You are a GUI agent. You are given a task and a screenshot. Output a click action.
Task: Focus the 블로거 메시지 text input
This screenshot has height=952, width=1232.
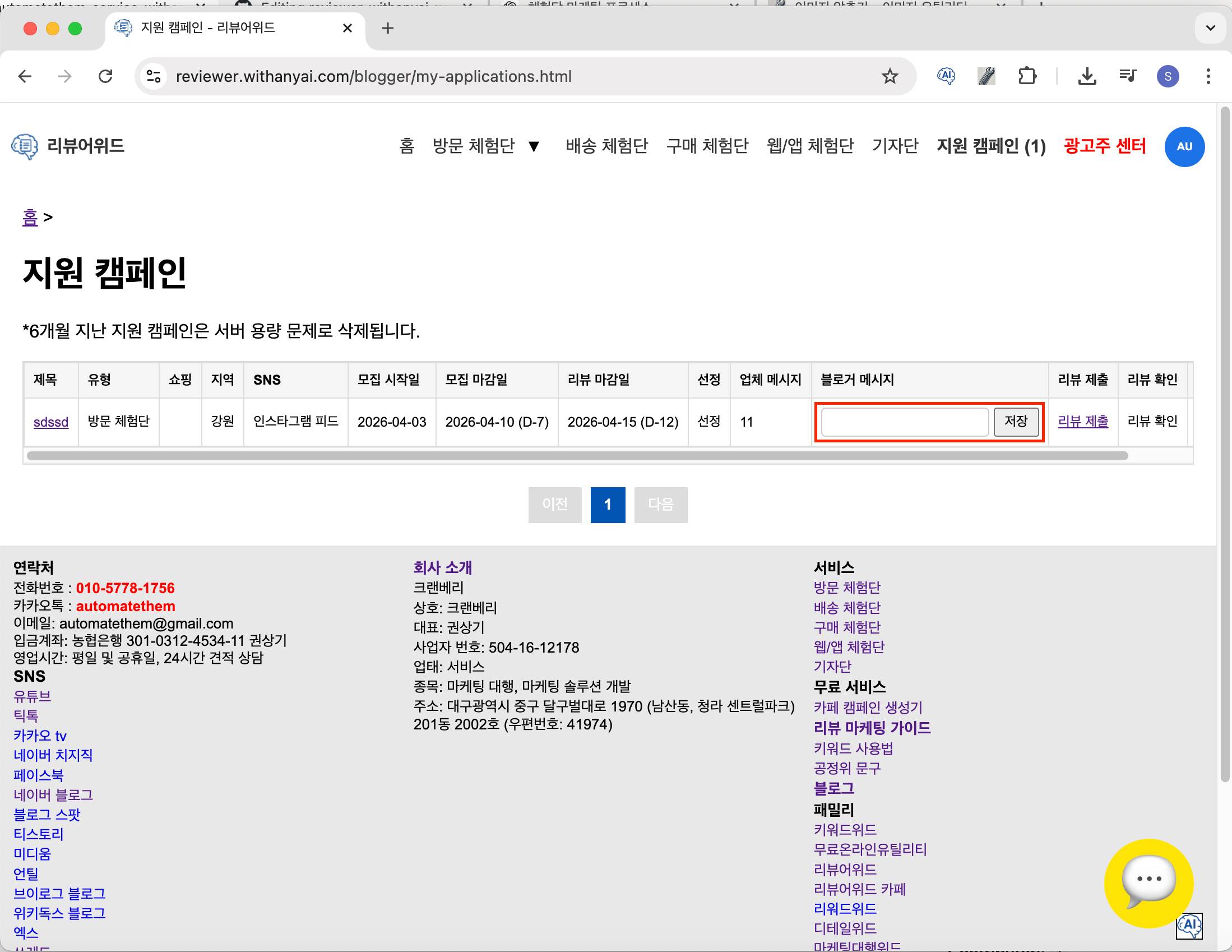click(x=904, y=422)
